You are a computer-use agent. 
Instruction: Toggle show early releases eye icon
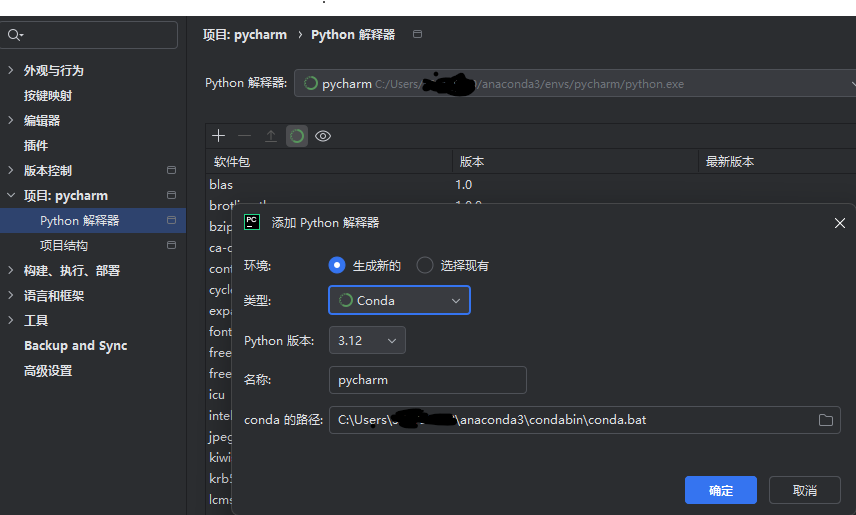323,136
